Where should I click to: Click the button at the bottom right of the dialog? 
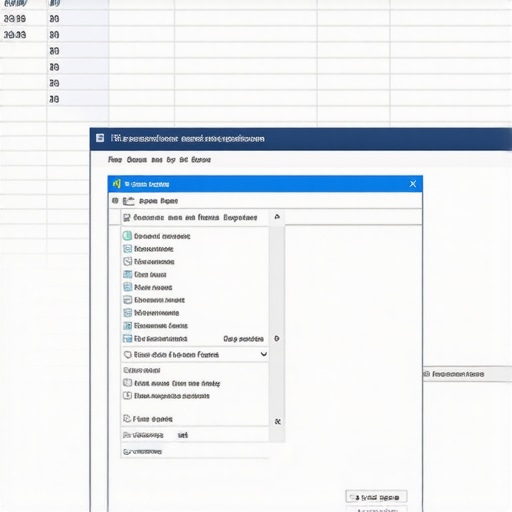pos(376,497)
